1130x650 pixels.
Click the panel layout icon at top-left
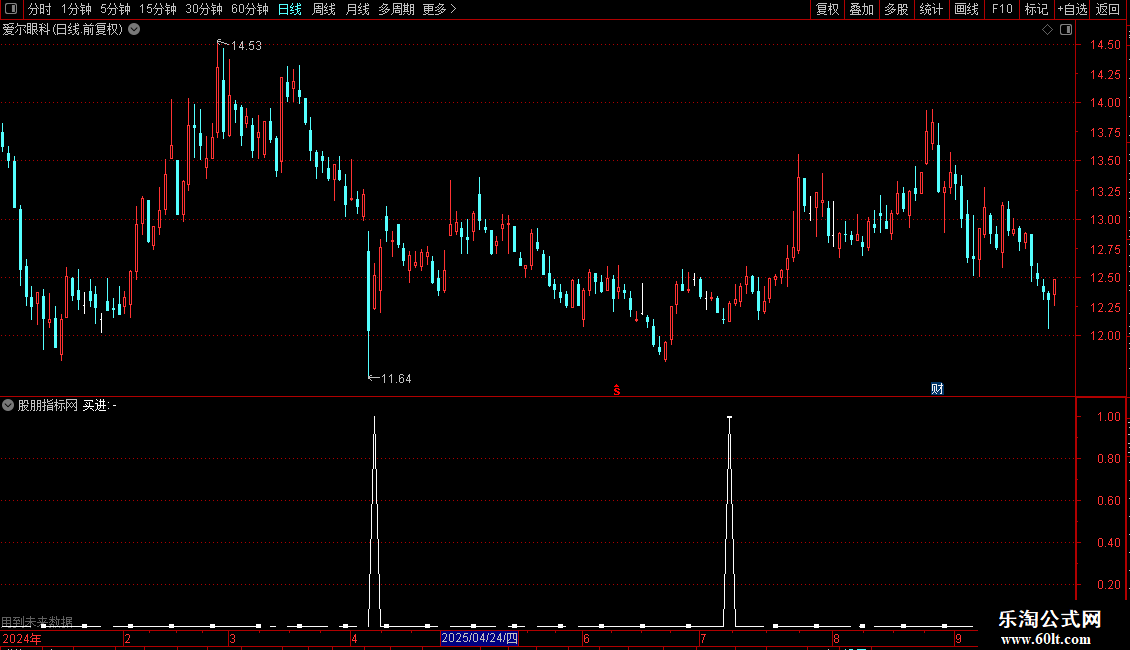(11, 9)
